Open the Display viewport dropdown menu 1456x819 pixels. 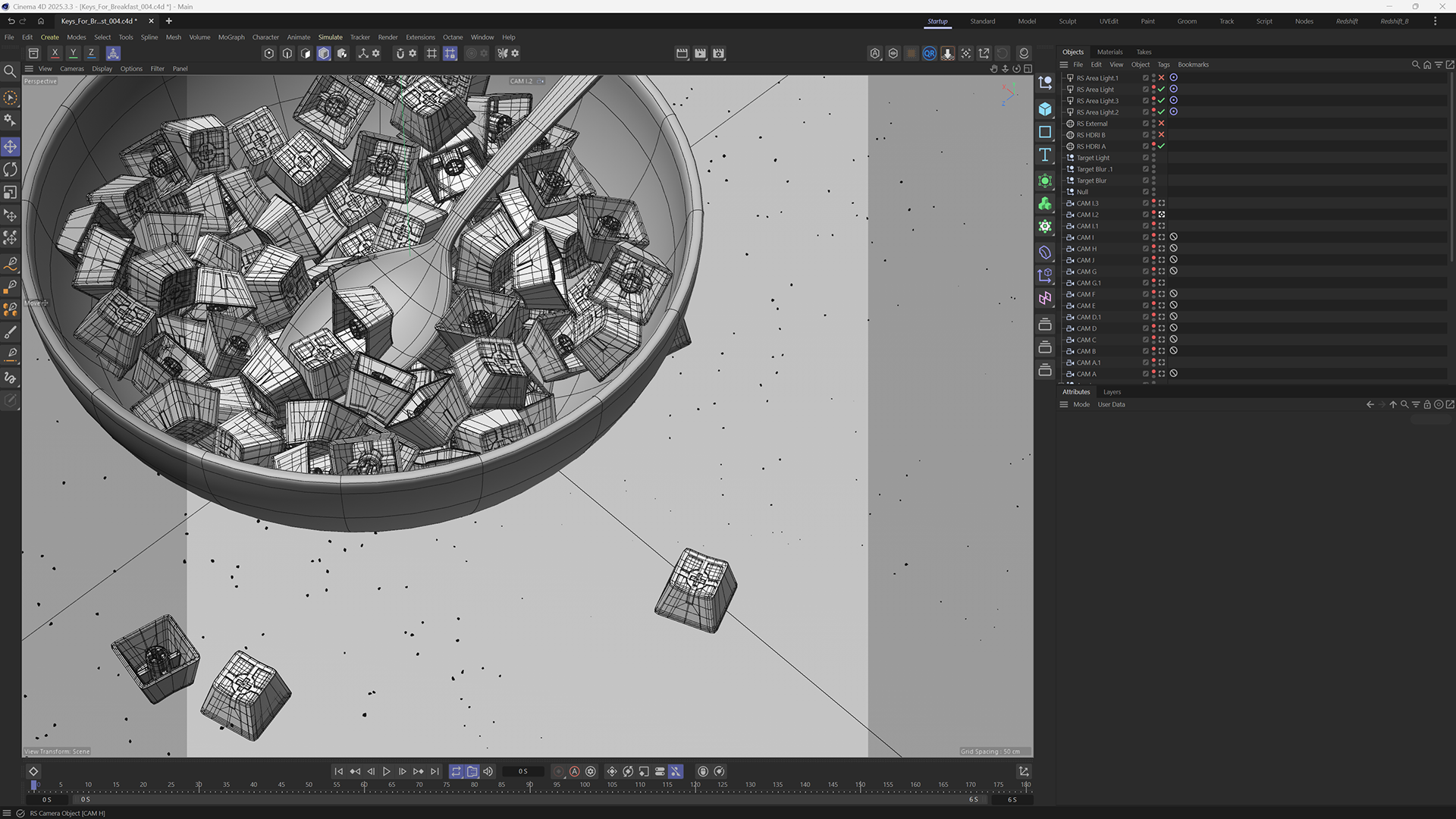click(x=102, y=69)
